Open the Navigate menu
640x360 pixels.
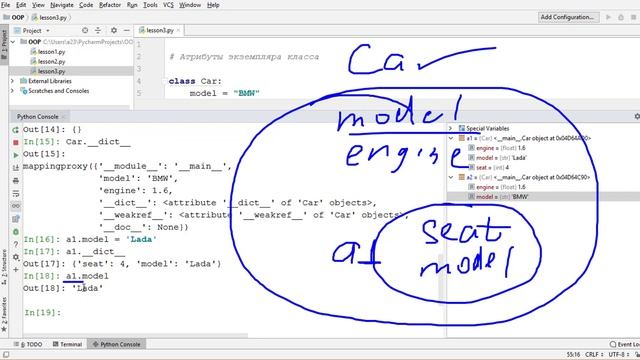(62, 5)
